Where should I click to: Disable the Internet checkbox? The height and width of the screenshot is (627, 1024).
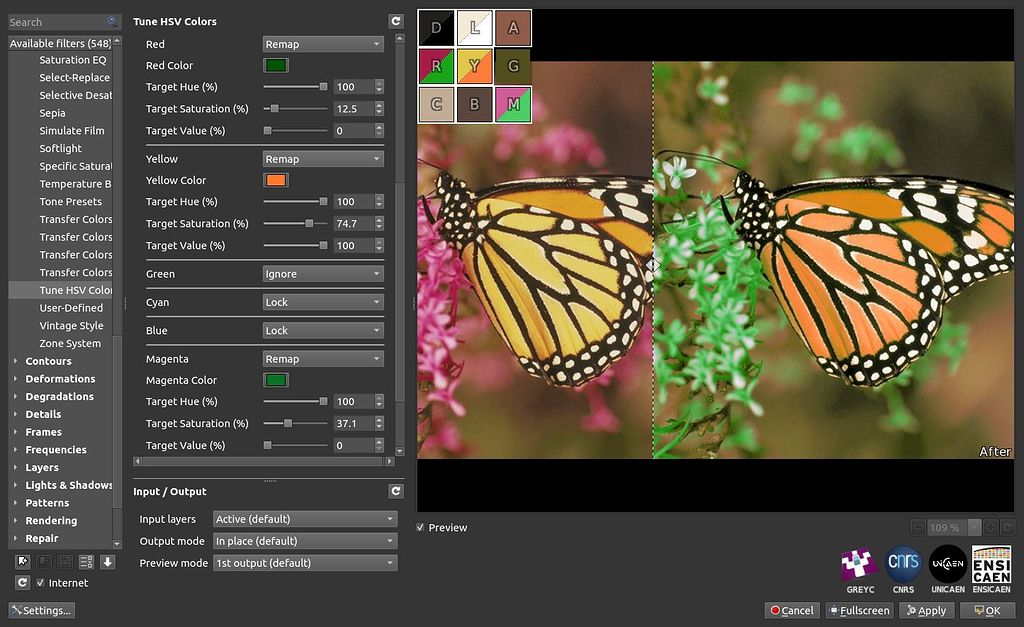coord(40,582)
